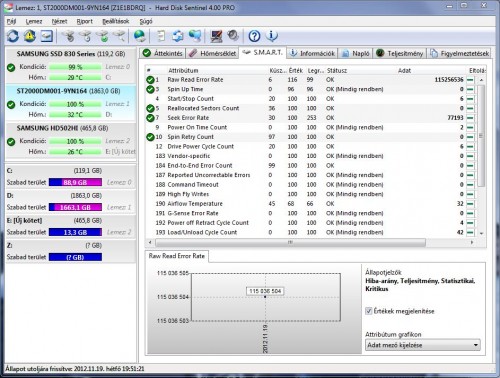
Task: Select the Spin Retry Count row
Action: tap(310, 137)
